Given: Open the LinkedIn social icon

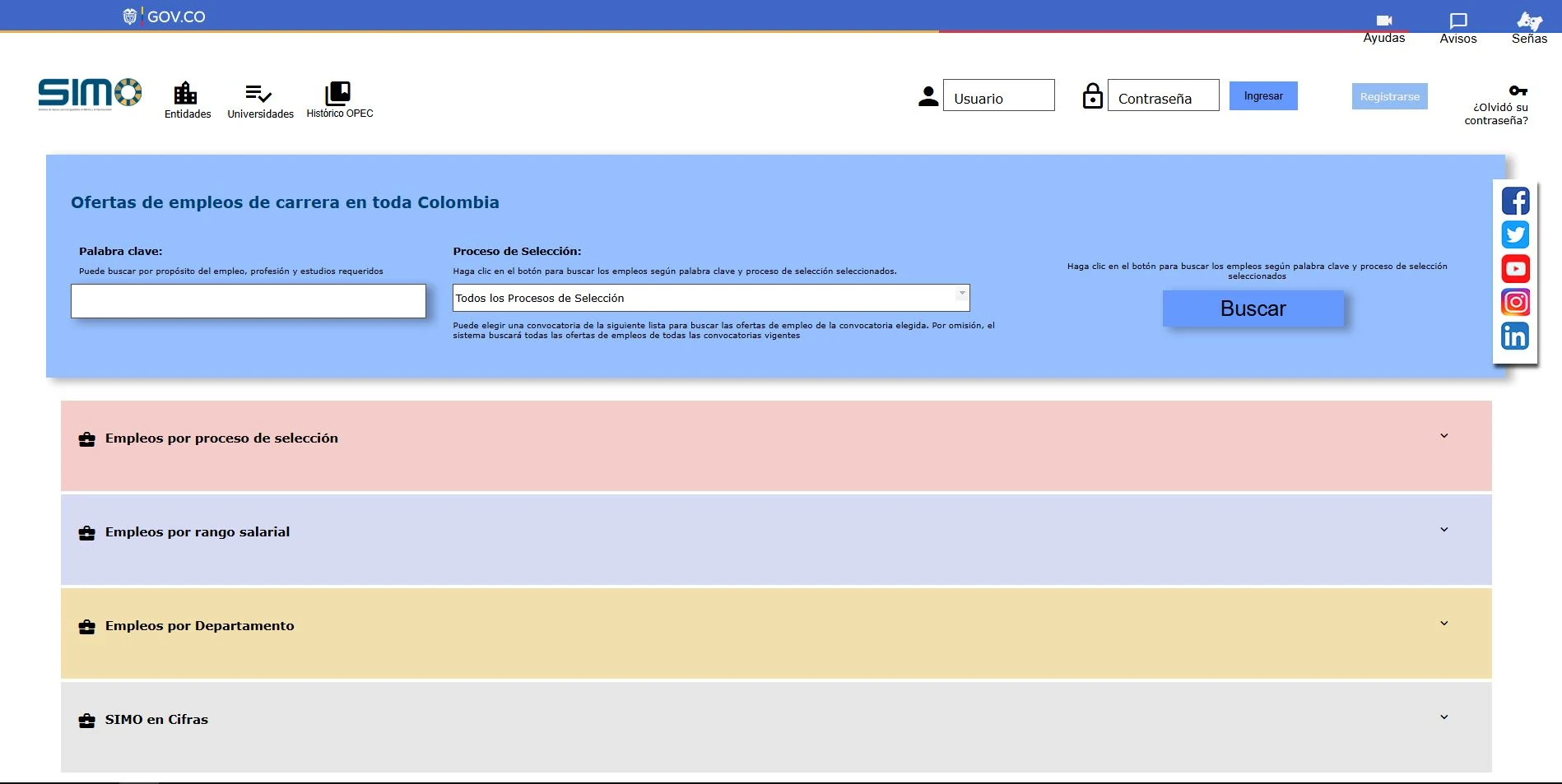Looking at the screenshot, I should pos(1515,336).
